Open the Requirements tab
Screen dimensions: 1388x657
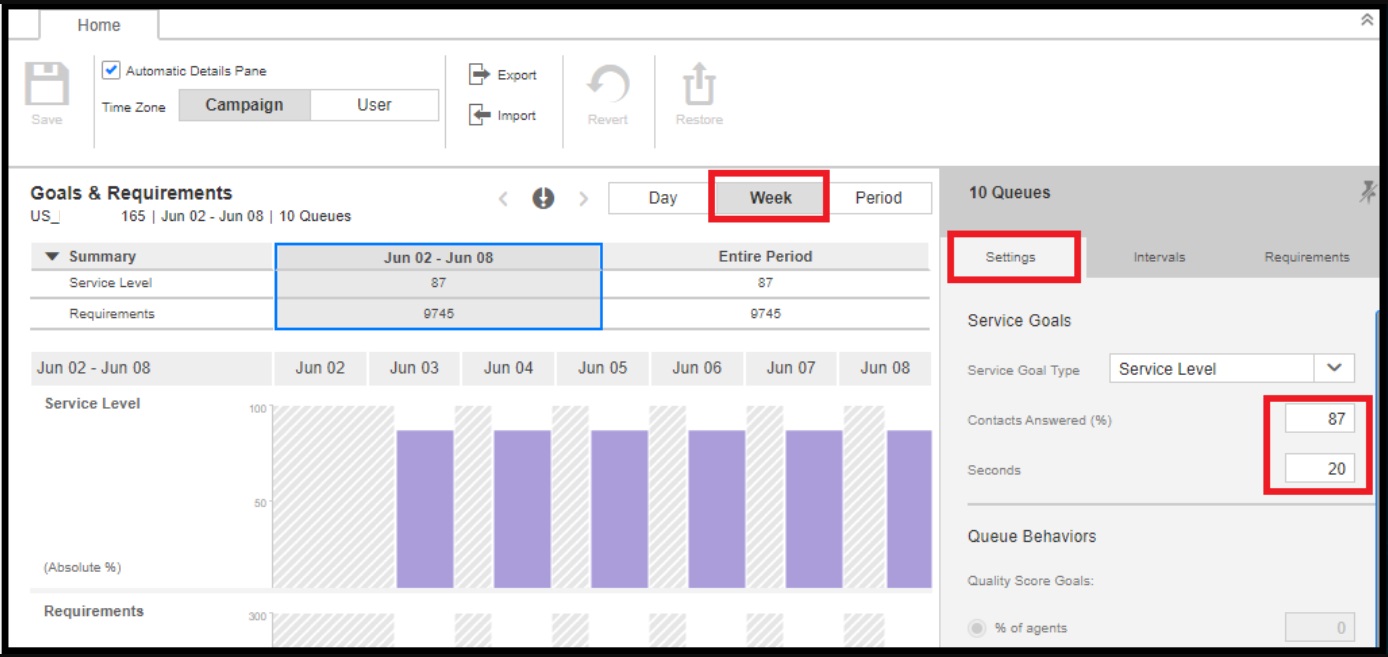(x=1306, y=257)
